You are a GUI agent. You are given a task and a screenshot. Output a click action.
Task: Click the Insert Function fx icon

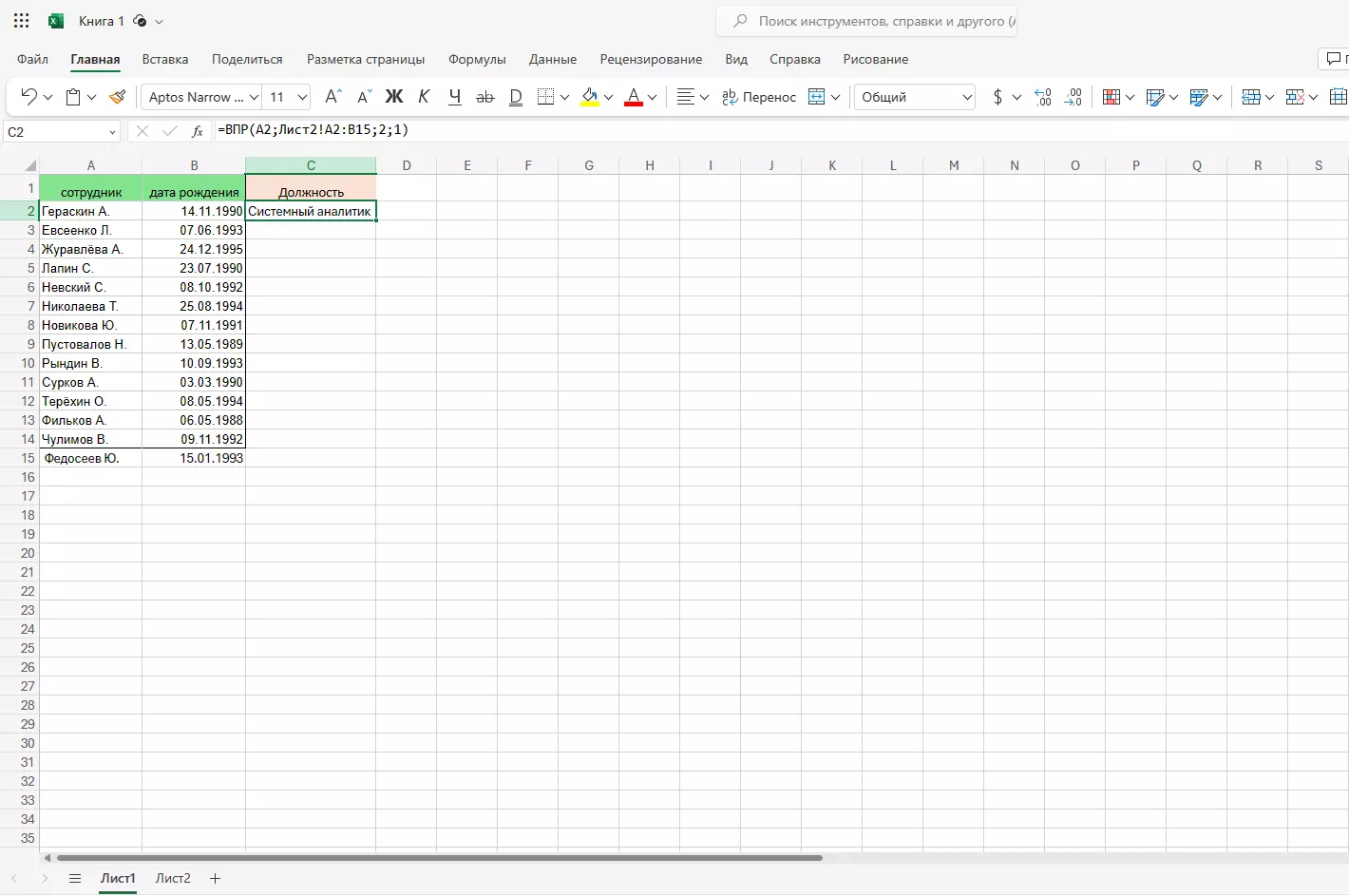click(x=197, y=131)
